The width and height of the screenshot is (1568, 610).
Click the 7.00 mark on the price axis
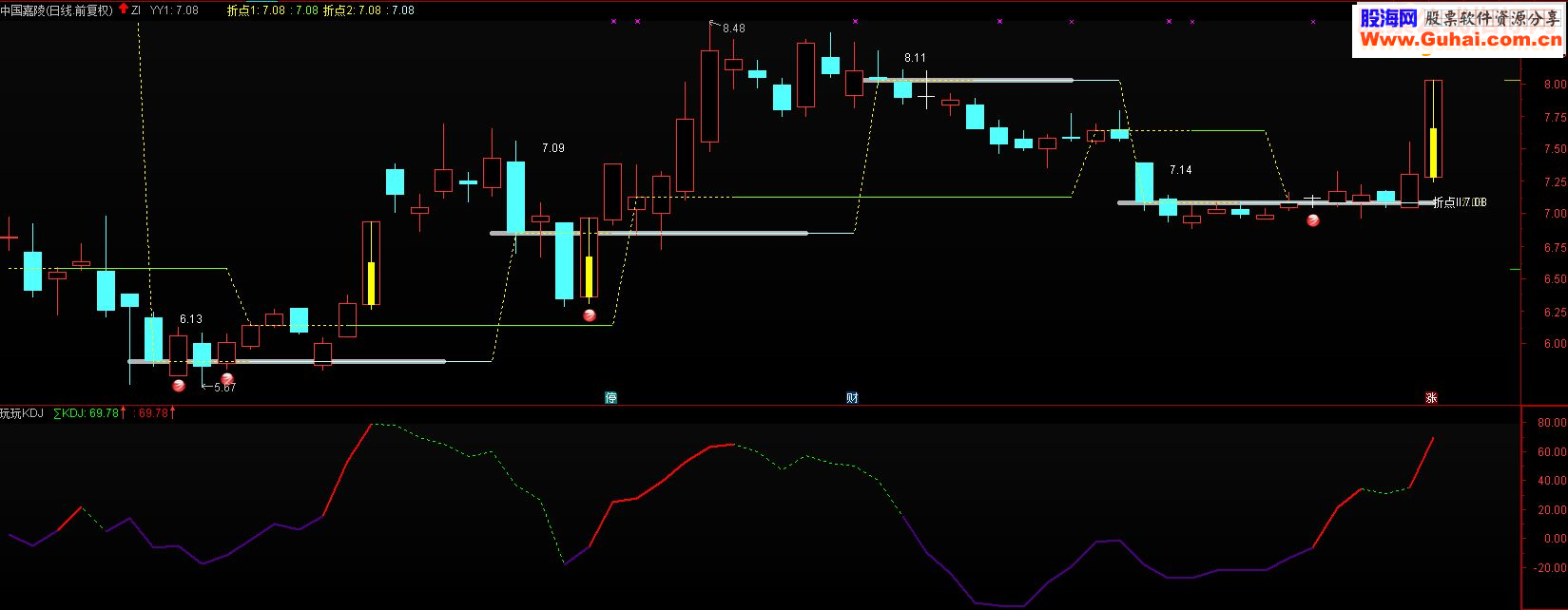point(1556,214)
